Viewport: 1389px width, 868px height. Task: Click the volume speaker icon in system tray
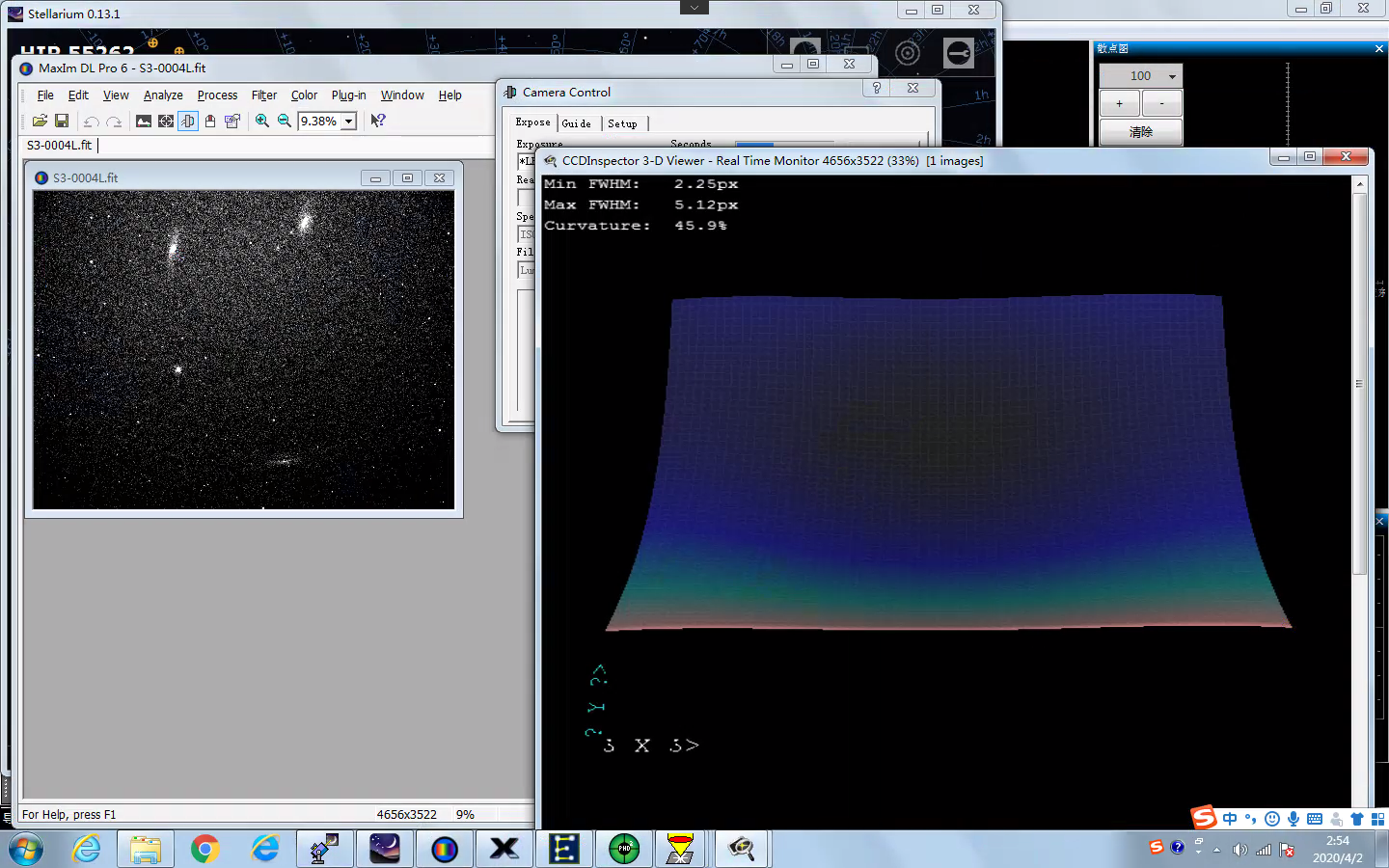tap(1240, 850)
